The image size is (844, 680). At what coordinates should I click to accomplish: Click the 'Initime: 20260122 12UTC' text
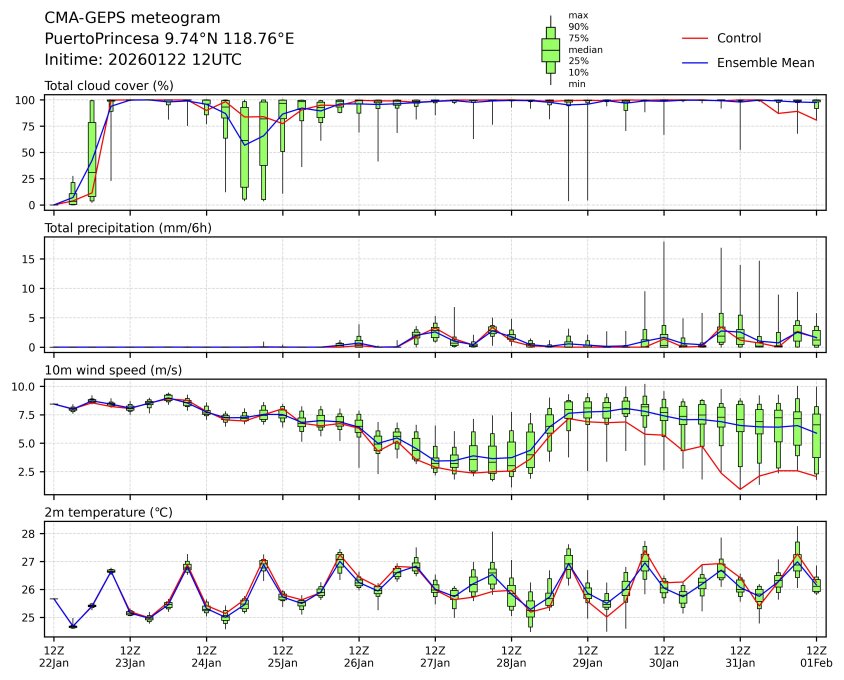(143, 59)
